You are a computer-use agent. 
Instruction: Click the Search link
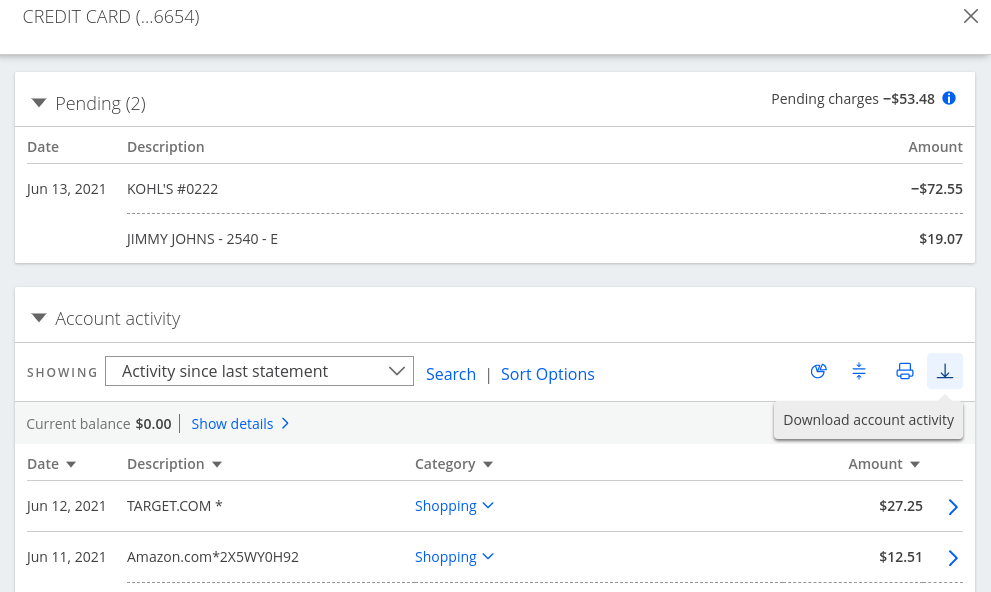click(450, 374)
